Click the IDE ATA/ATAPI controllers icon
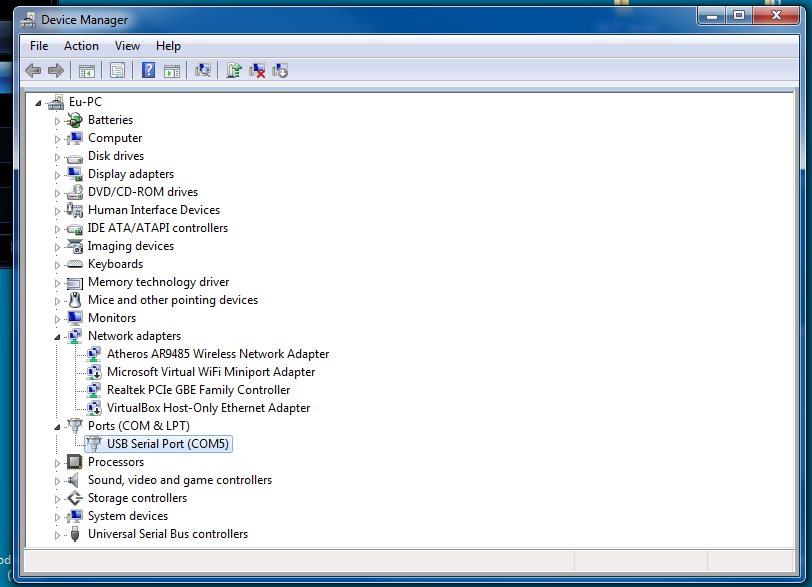Image resolution: width=812 pixels, height=587 pixels. pyautogui.click(x=75, y=228)
